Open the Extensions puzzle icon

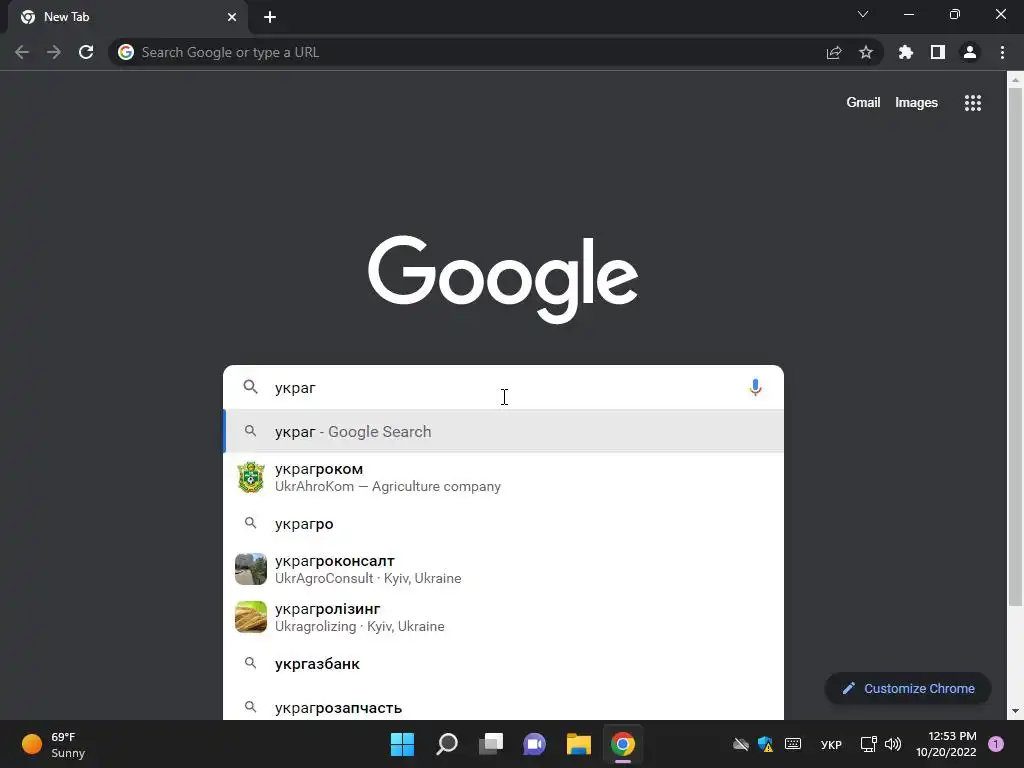(906, 52)
